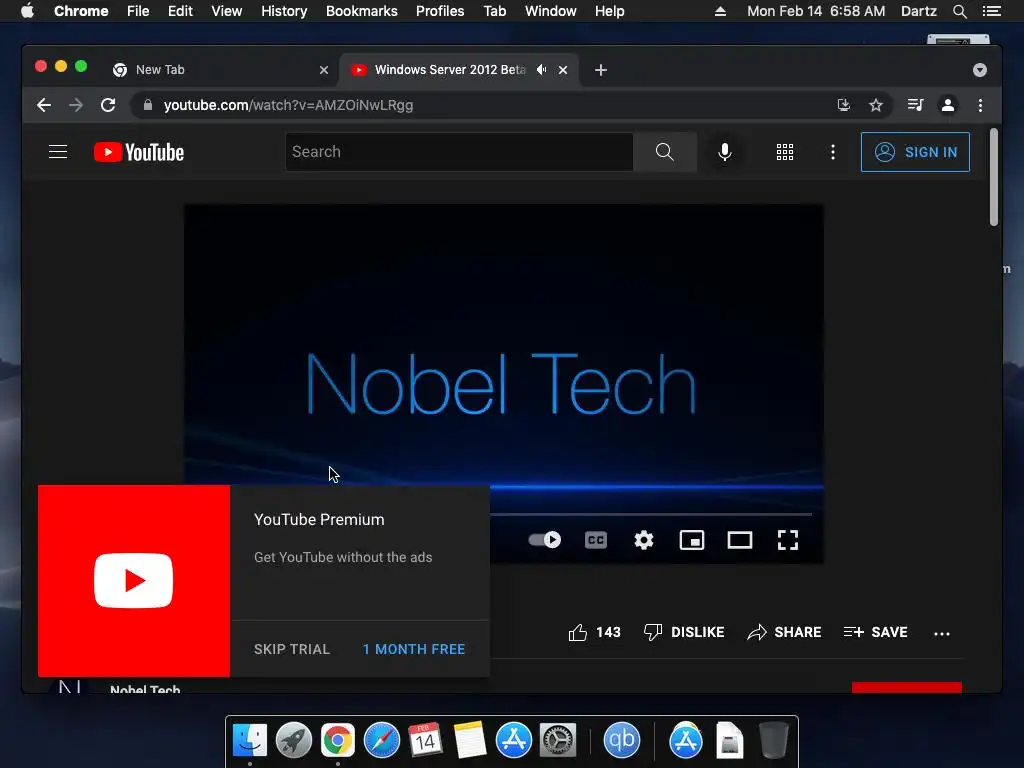The width and height of the screenshot is (1024, 768).
Task: Open the Profiles menu
Action: [x=440, y=11]
